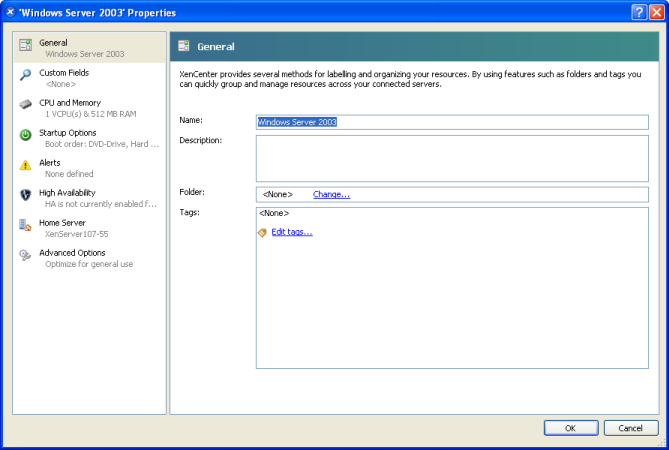Click the 'Tags:' field label
669x450 pixels.
pos(189,212)
